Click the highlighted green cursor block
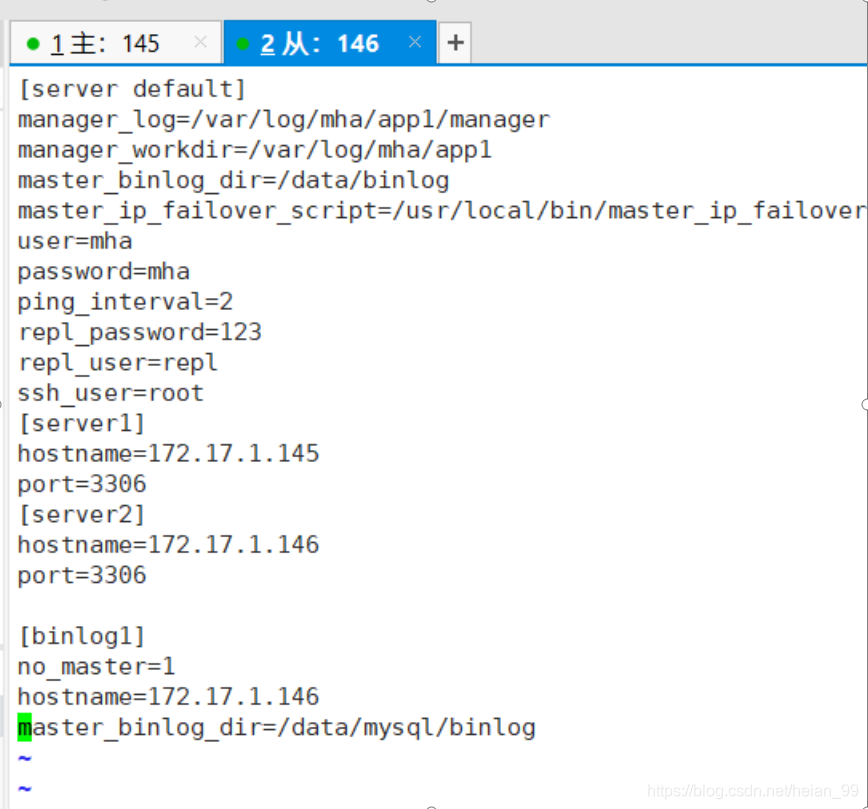The height and width of the screenshot is (809, 868). pyautogui.click(x=24, y=728)
